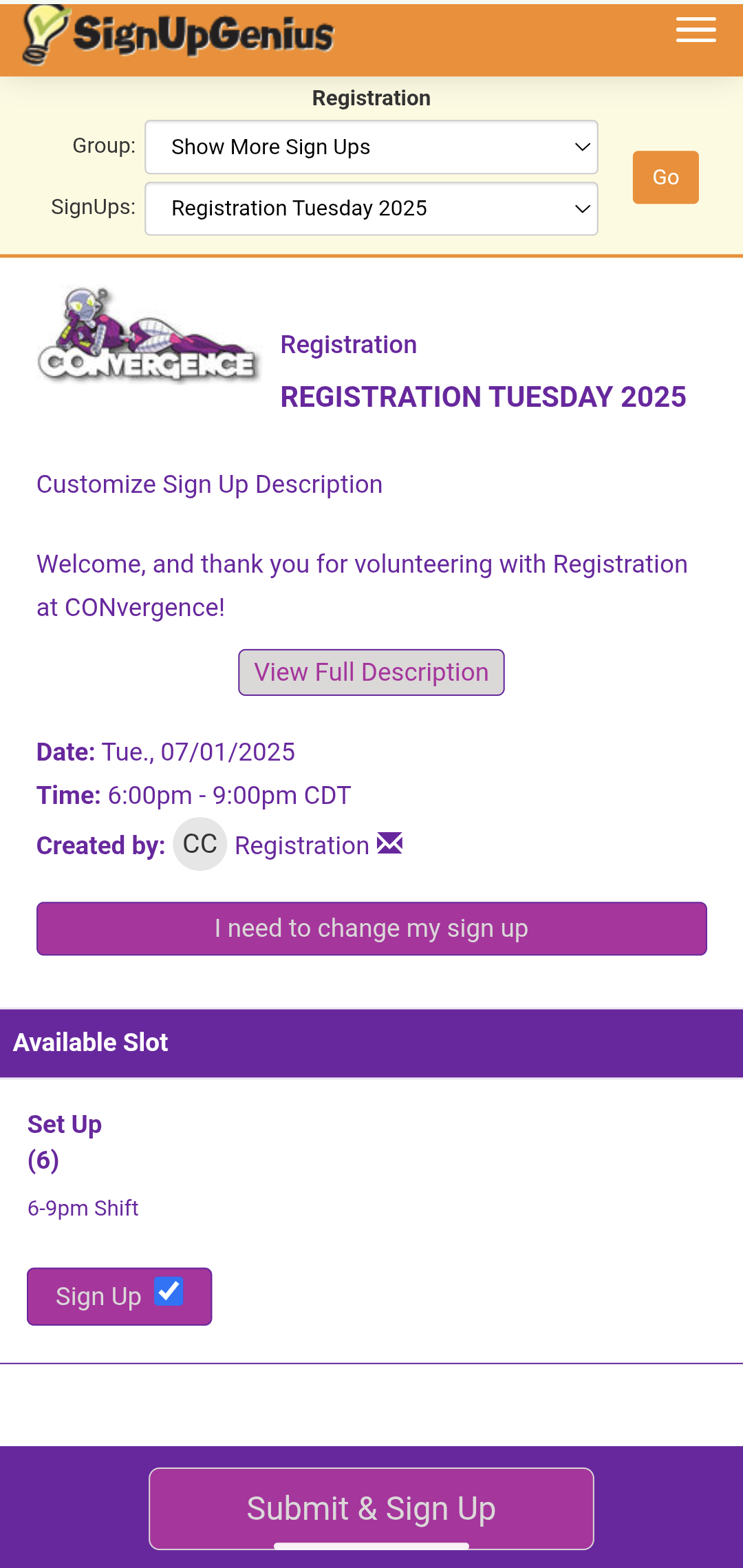This screenshot has height=1568, width=743.
Task: Open the Group dropdown
Action: [x=371, y=147]
